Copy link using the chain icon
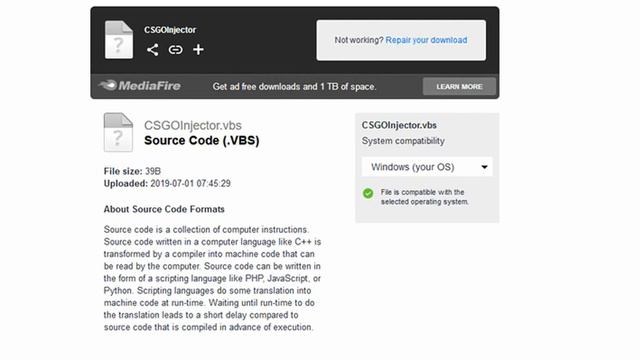Viewport: 640px width, 360px height. pyautogui.click(x=176, y=50)
